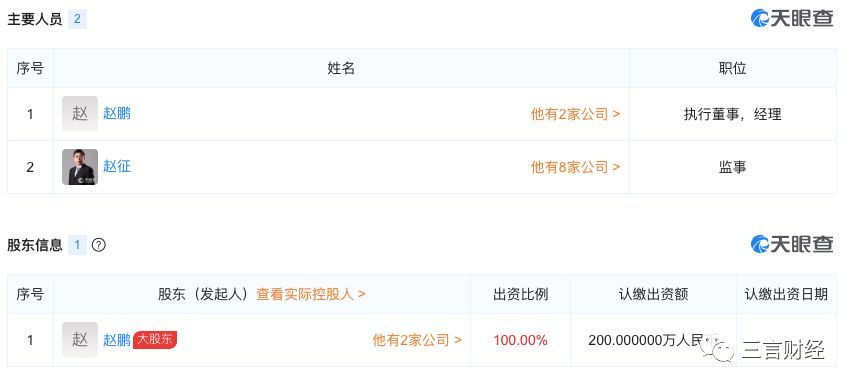Click the 认缴出资额 column header

click(x=654, y=295)
